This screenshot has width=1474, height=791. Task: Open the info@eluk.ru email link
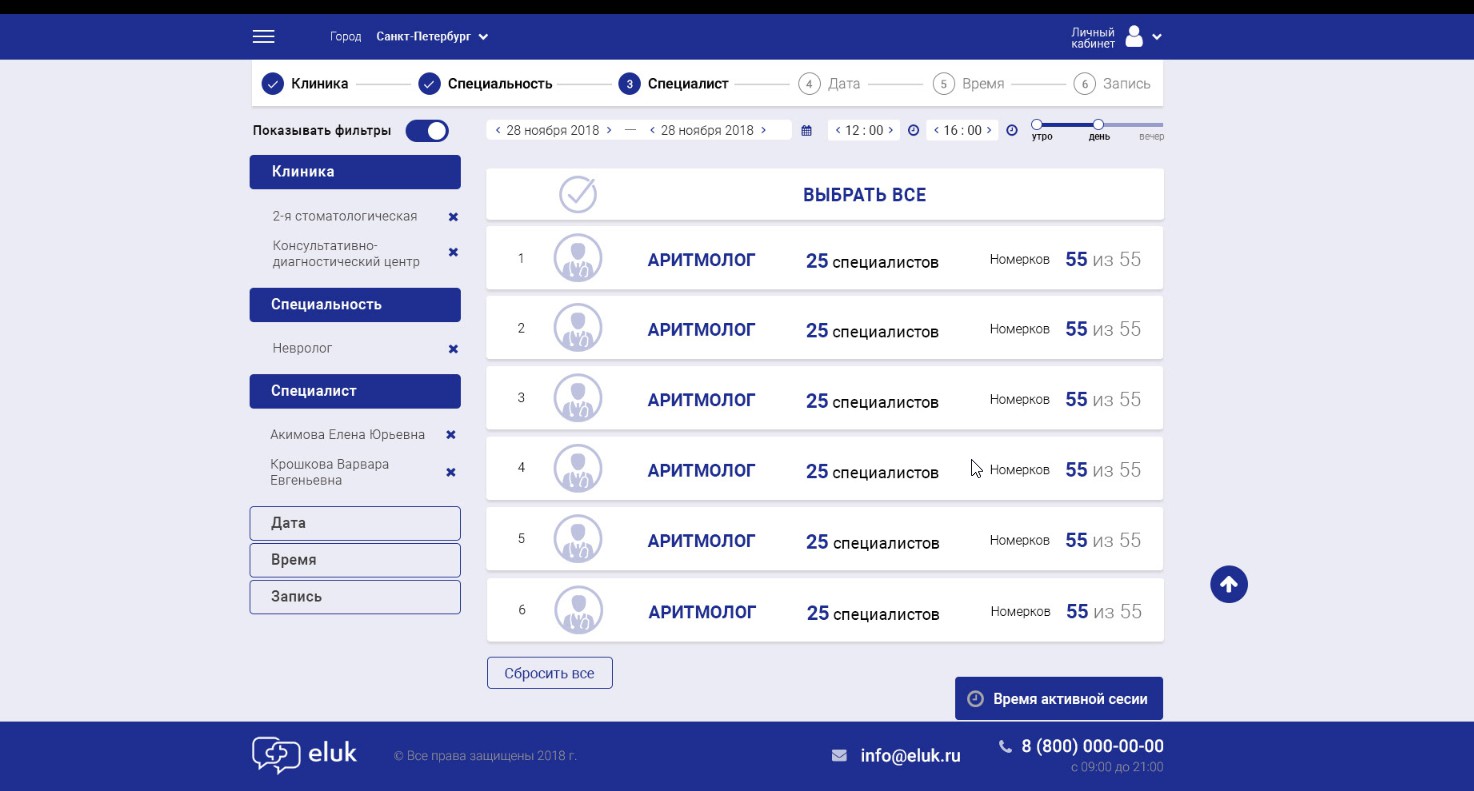pos(910,756)
